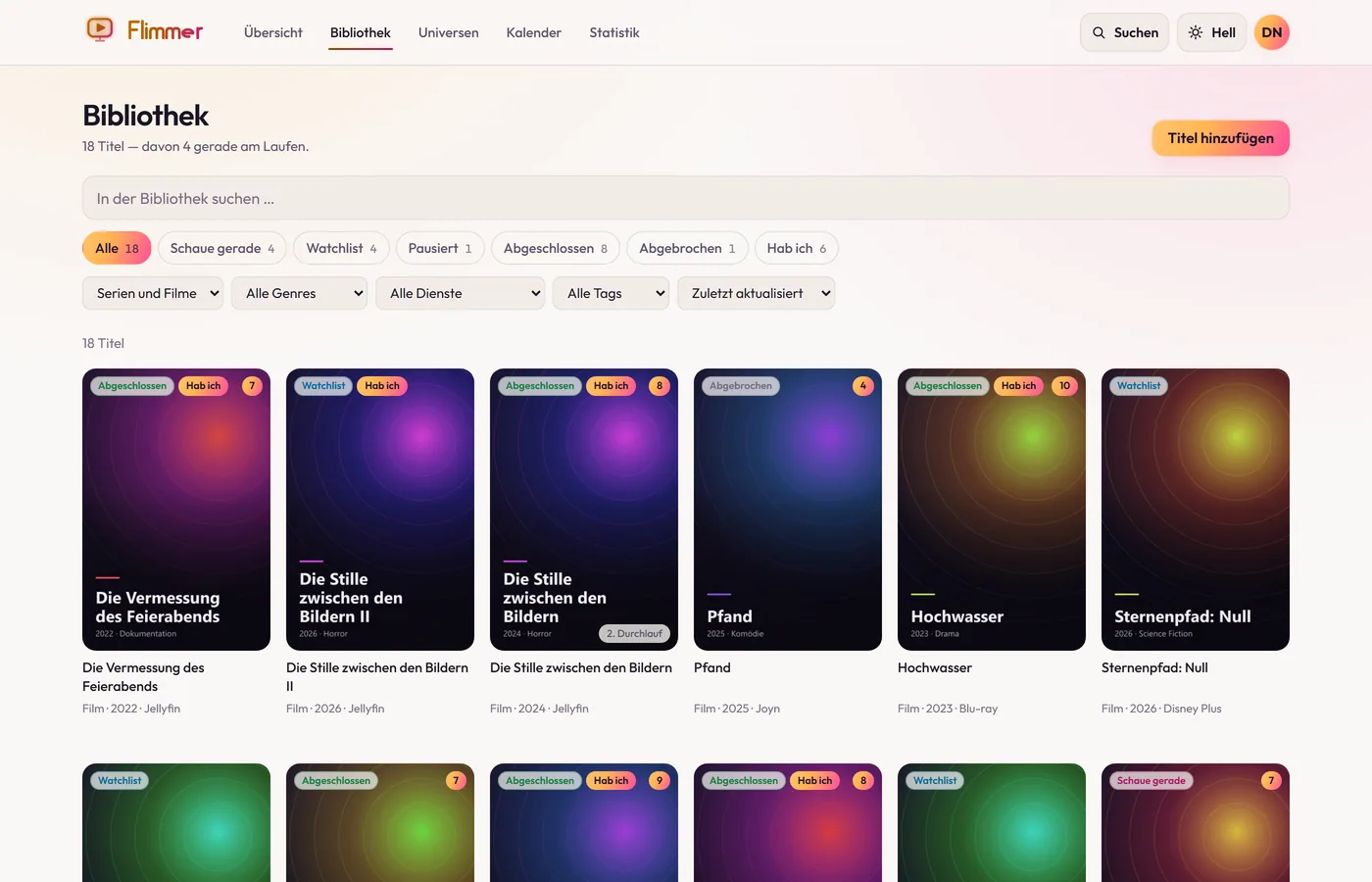1372x882 pixels.
Task: Open the Sternenpfad: Null poster
Action: (x=1196, y=510)
